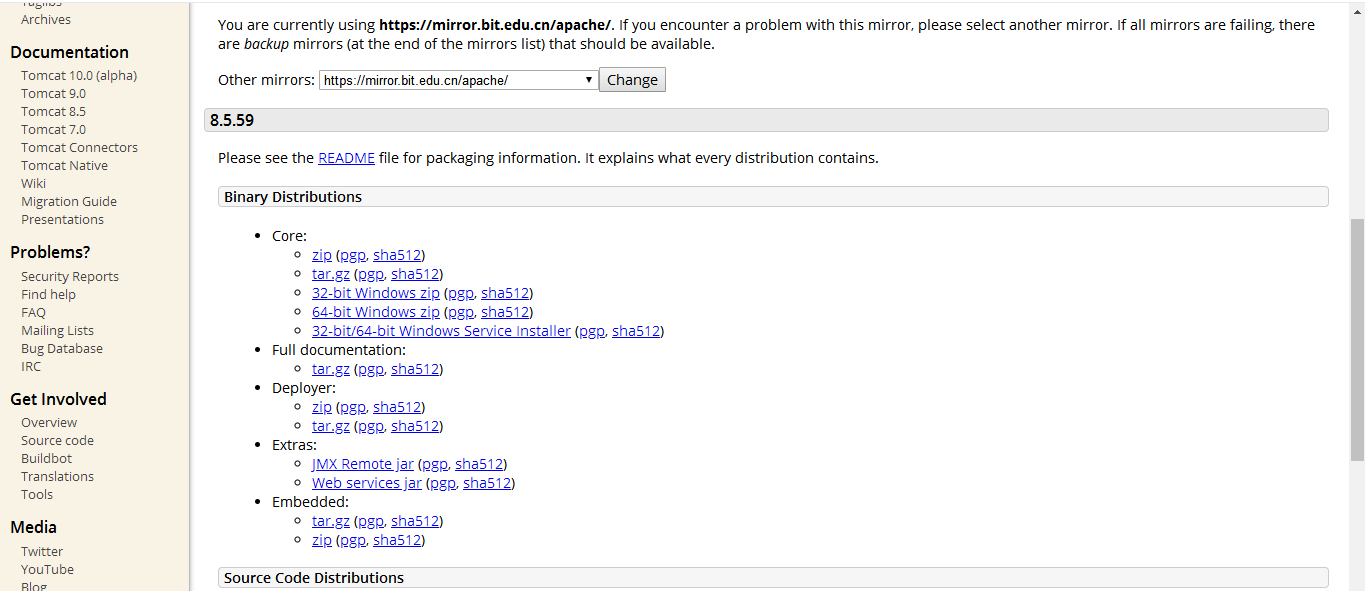View Security Reports
This screenshot has height=591, width=1365.
pos(70,276)
